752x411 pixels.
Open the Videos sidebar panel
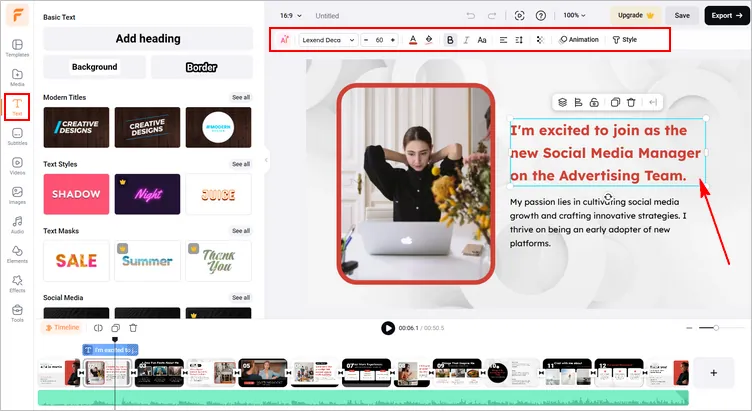[17, 166]
